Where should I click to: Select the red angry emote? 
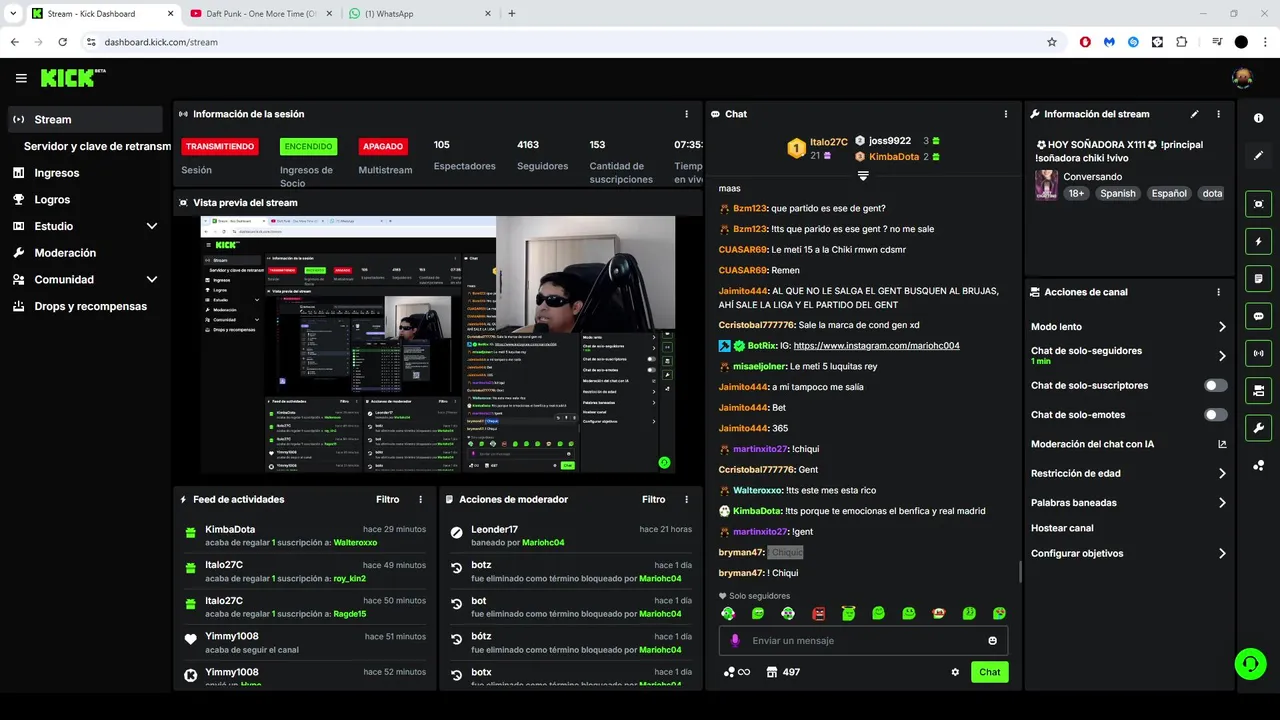(x=818, y=613)
